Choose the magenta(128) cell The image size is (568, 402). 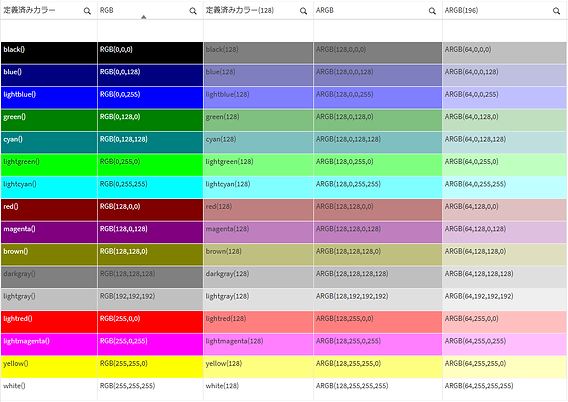(258, 233)
